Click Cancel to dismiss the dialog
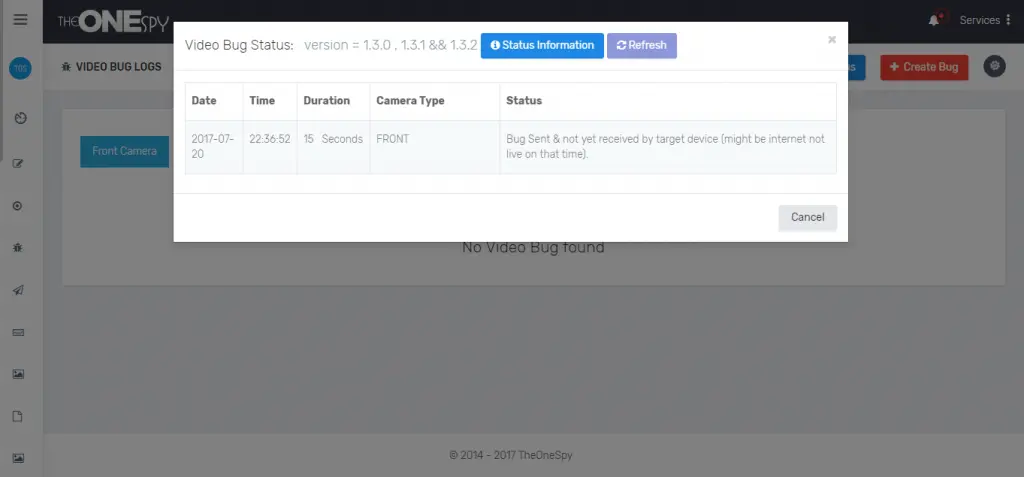Viewport: 1024px width, 477px height. tap(807, 218)
